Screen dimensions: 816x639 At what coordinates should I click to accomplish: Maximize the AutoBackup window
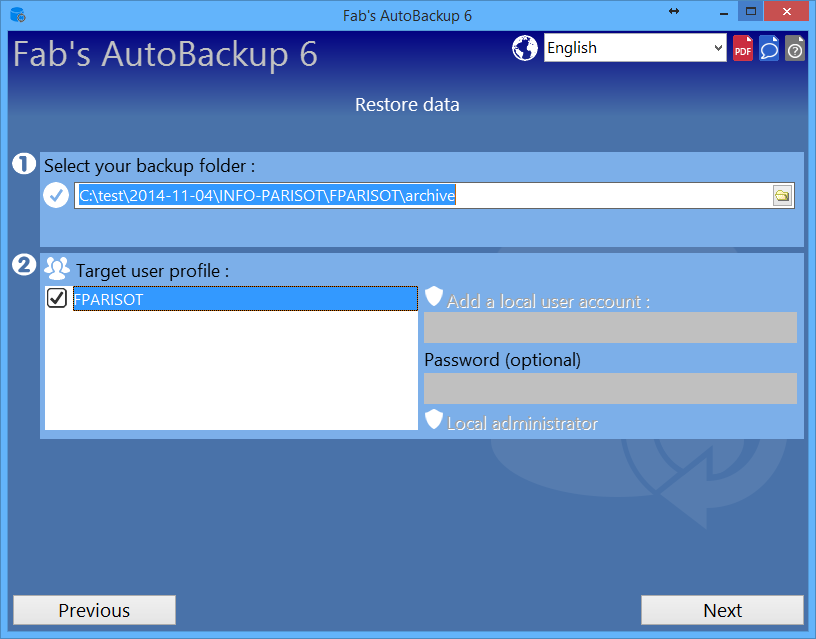coord(750,11)
